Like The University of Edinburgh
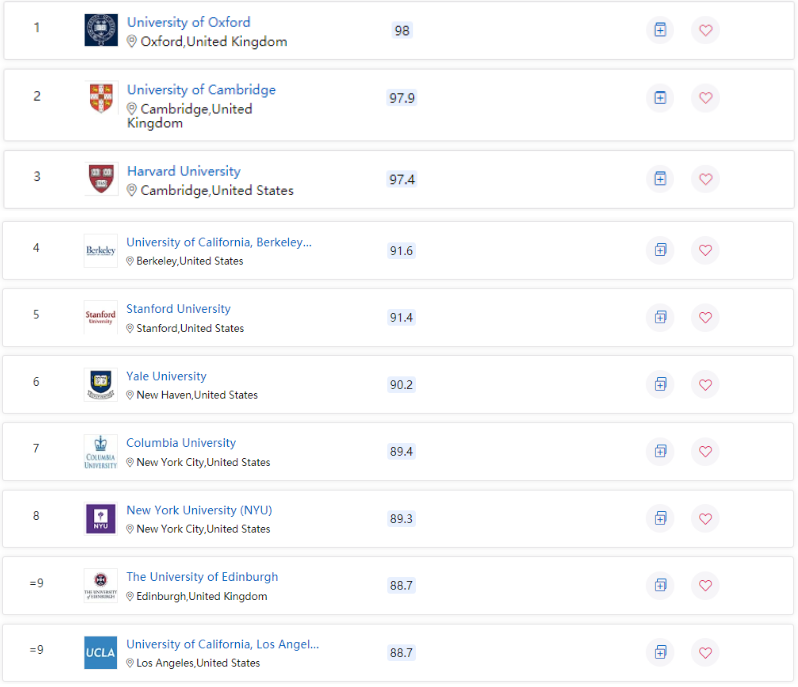This screenshot has width=798, height=687. click(706, 585)
